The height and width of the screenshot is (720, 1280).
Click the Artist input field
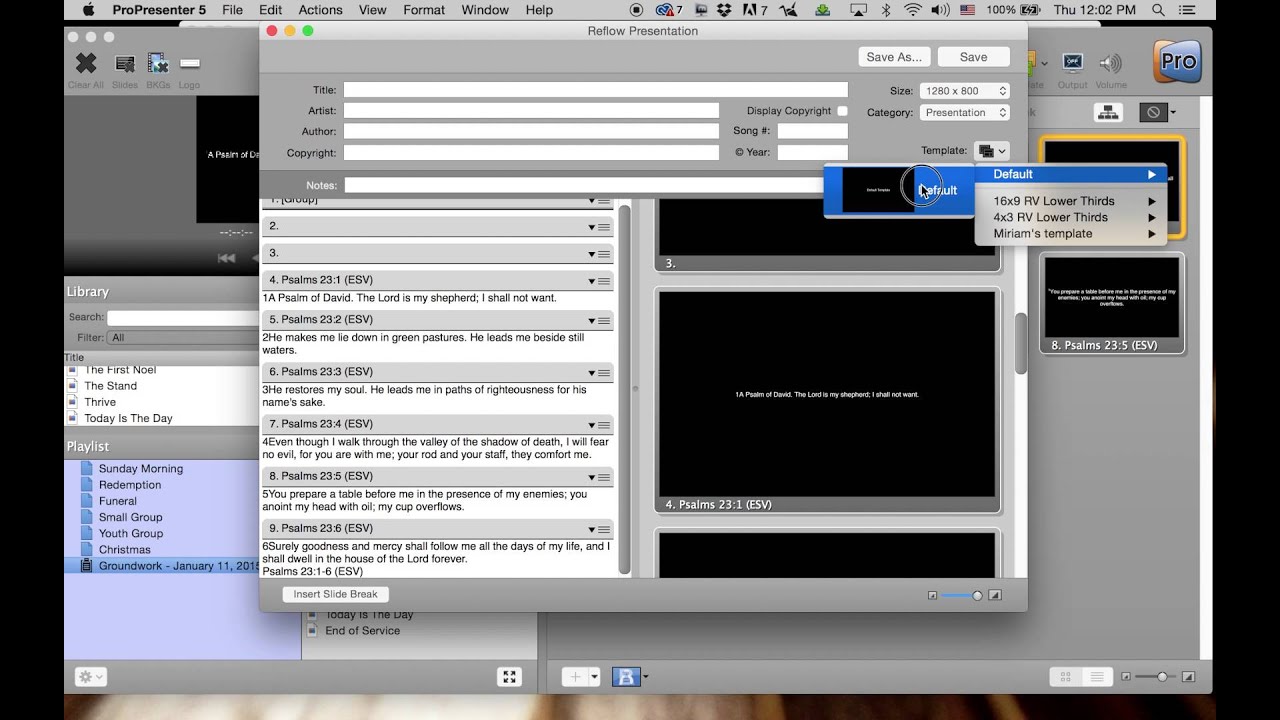[x=531, y=111]
